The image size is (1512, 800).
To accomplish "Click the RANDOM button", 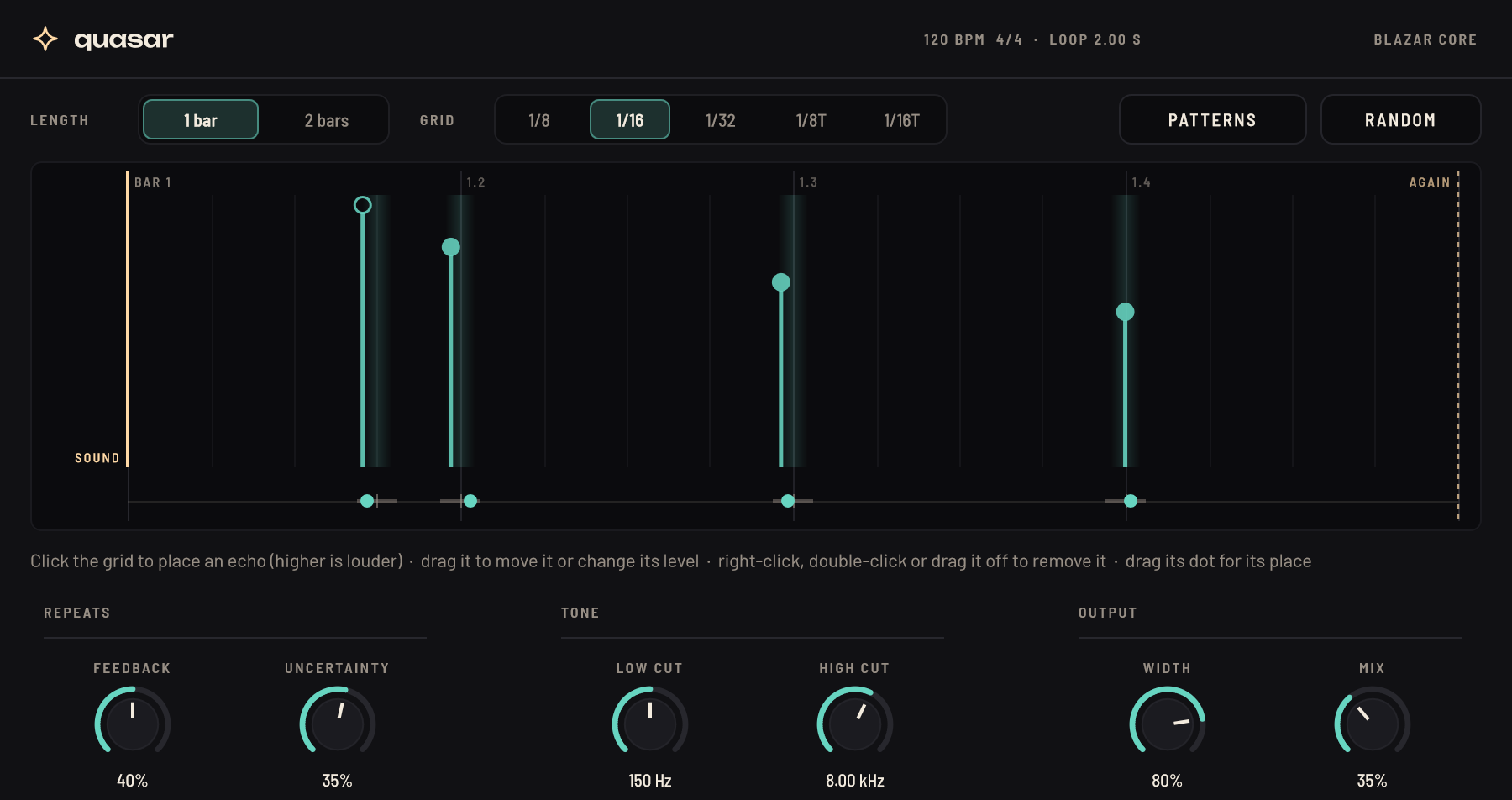I will [x=1400, y=119].
